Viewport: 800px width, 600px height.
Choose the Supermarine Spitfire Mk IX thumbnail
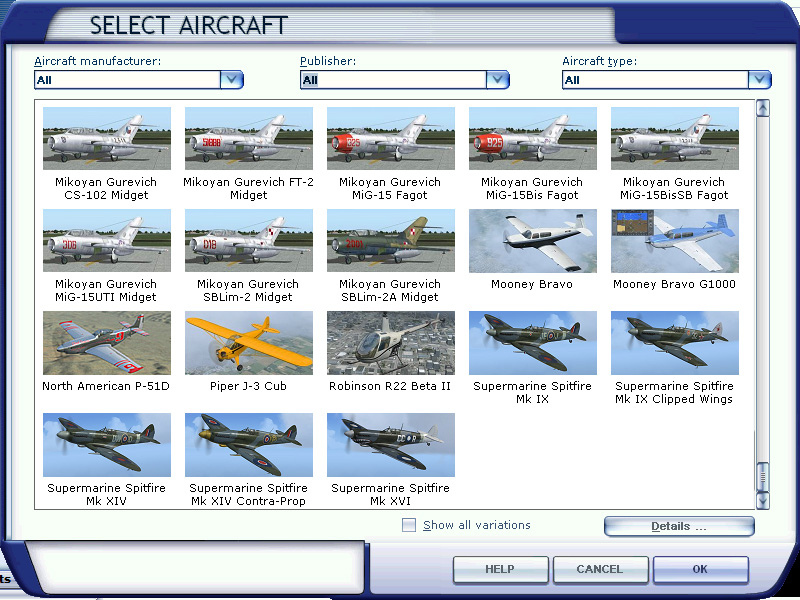532,342
